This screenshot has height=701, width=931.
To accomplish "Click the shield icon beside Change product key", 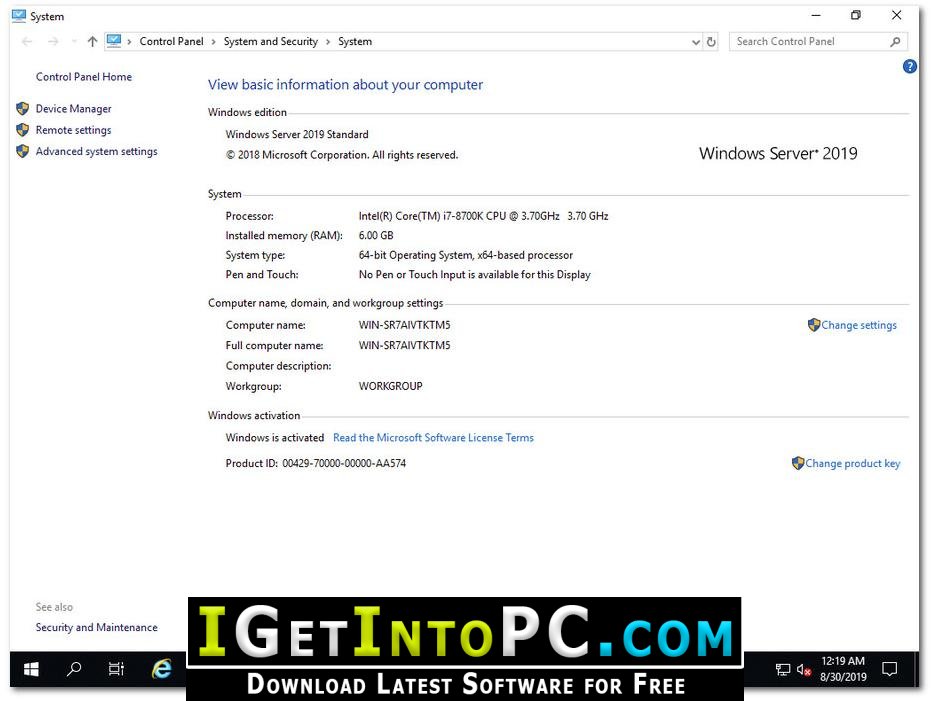I will (798, 463).
